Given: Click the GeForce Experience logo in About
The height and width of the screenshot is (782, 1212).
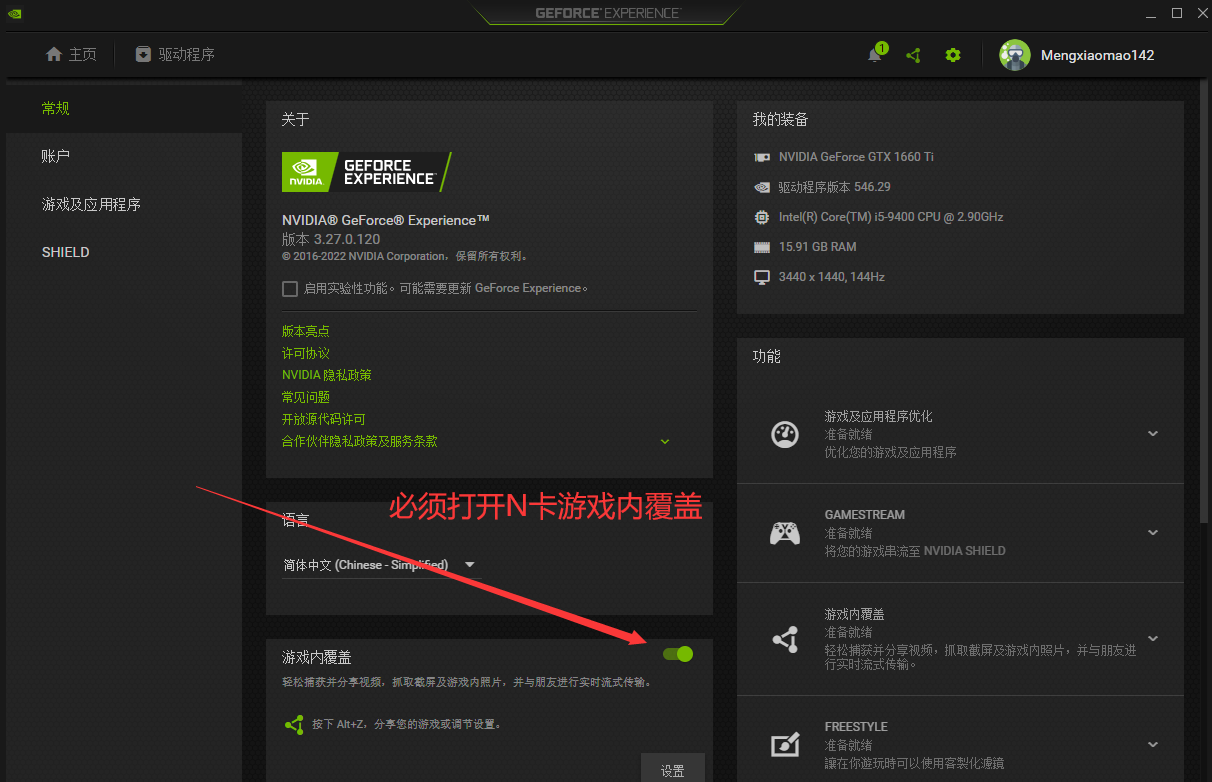Looking at the screenshot, I should click(366, 172).
